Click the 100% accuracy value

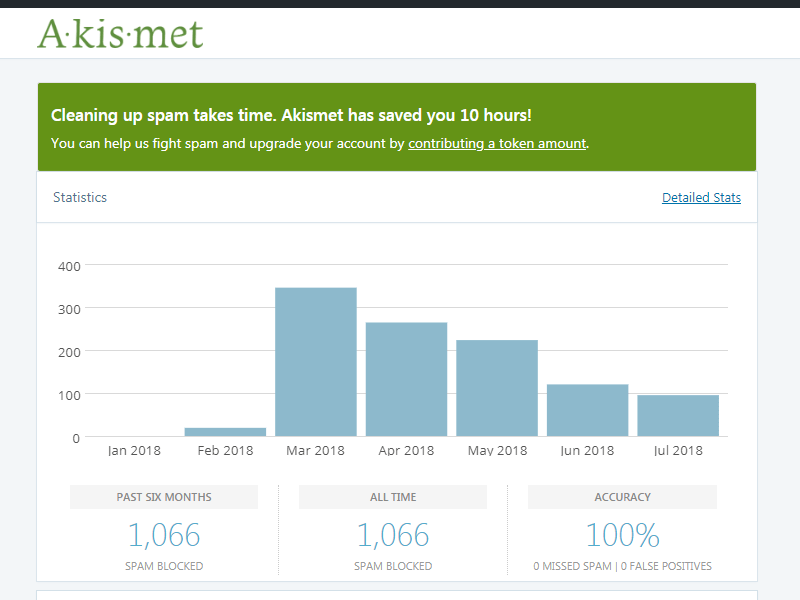tap(622, 535)
